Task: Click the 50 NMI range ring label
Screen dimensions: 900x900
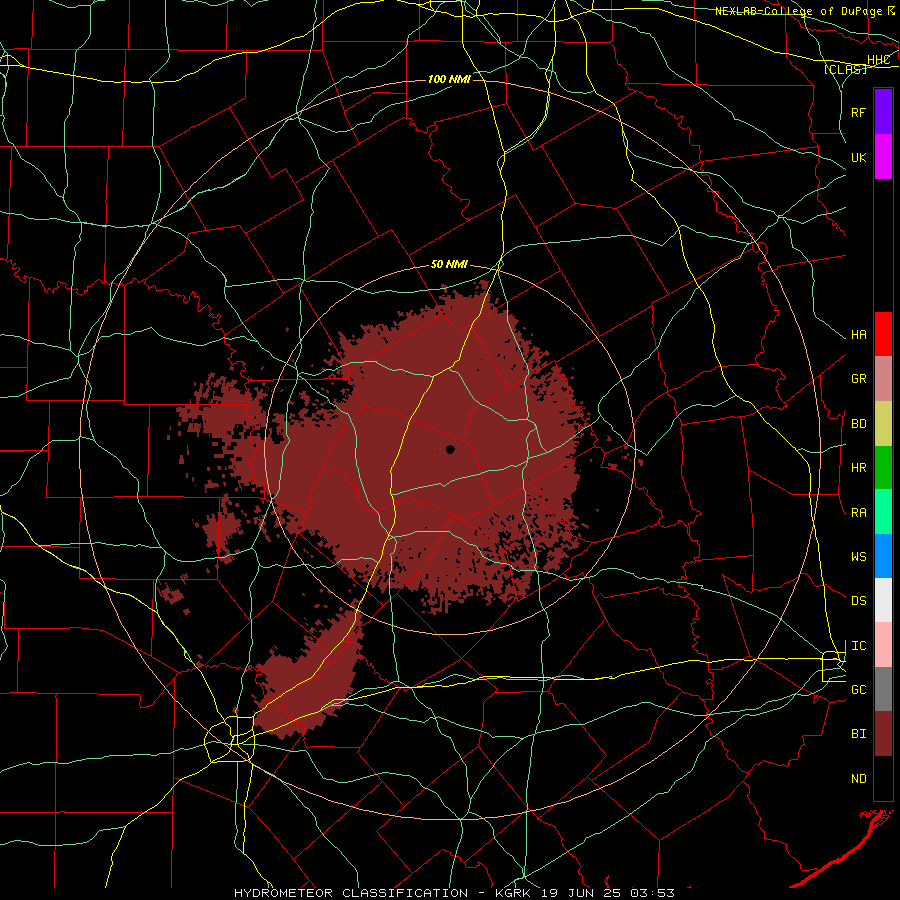Action: [x=449, y=264]
